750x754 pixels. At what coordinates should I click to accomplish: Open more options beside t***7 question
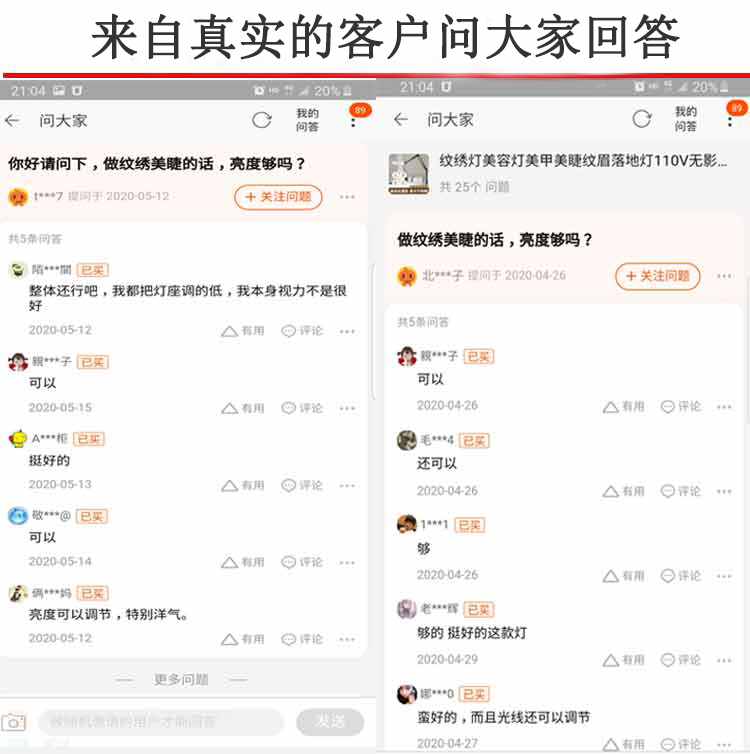click(347, 197)
